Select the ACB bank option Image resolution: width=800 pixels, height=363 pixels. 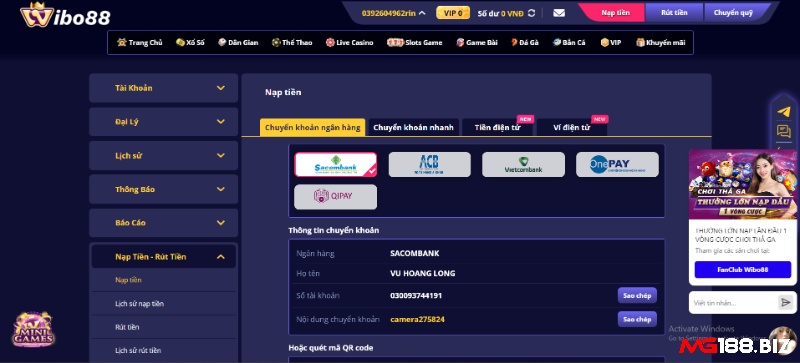pyautogui.click(x=429, y=164)
